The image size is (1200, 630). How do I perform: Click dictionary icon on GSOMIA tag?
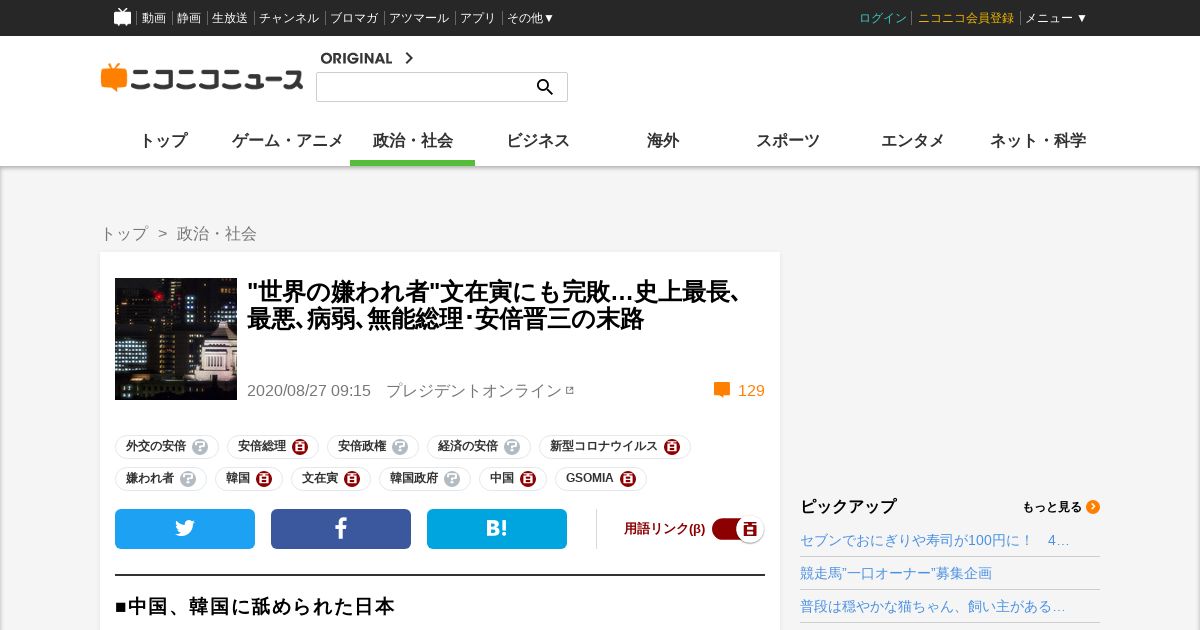pos(628,479)
